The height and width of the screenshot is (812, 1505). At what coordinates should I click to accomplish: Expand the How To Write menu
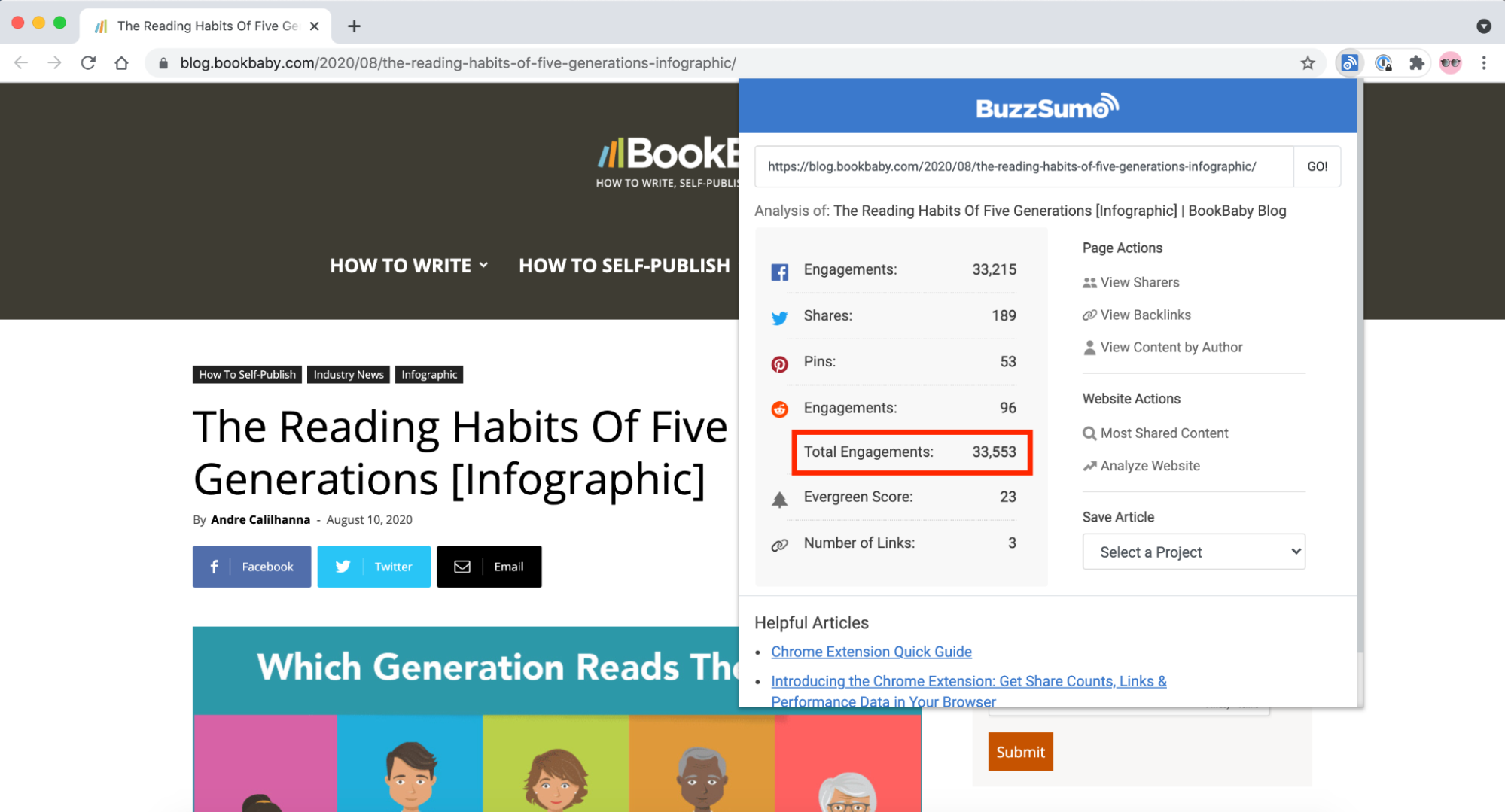pos(409,266)
